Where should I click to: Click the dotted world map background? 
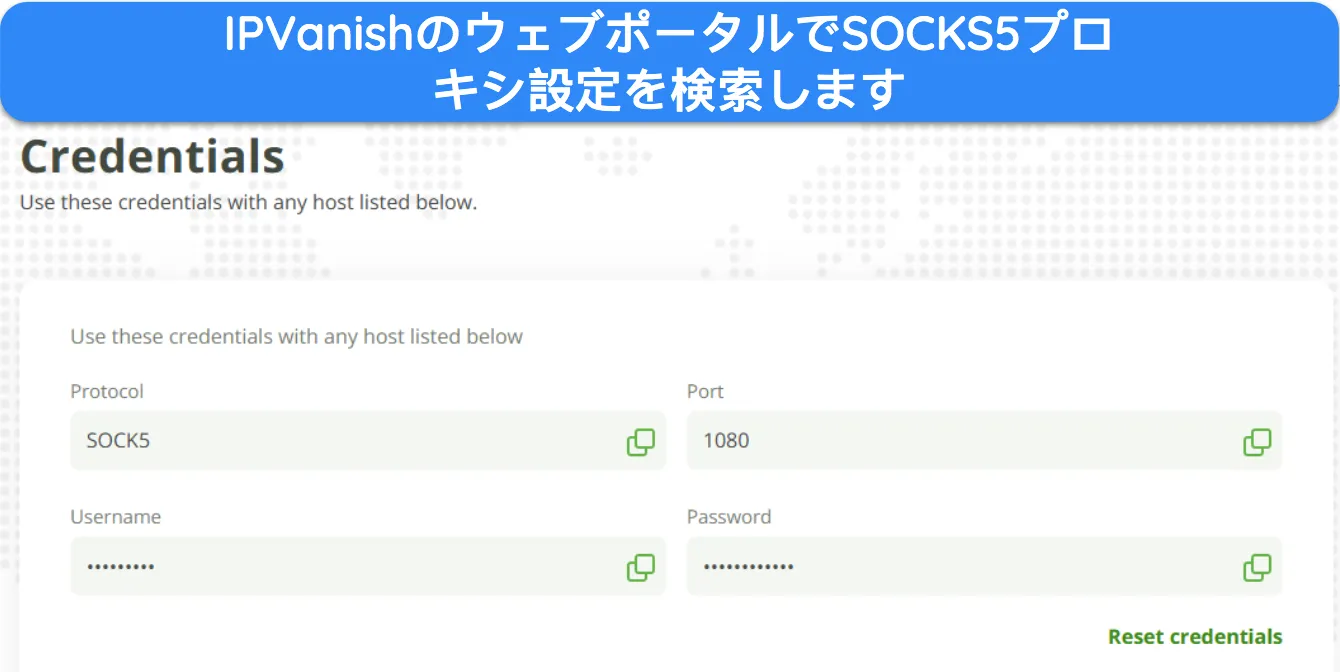click(x=900, y=200)
